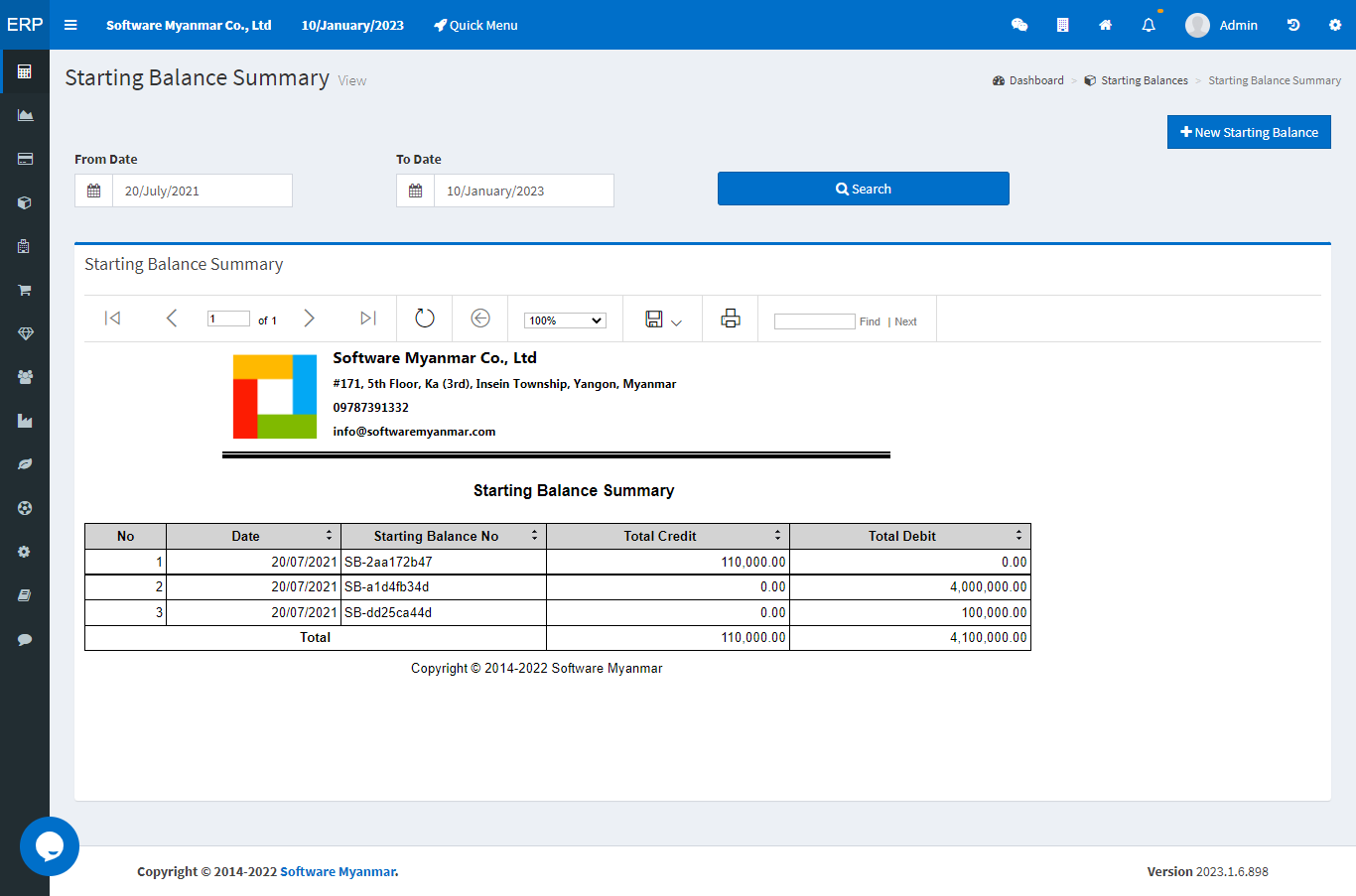This screenshot has width=1356, height=896.
Task: Click the report find text box
Action: [814, 321]
